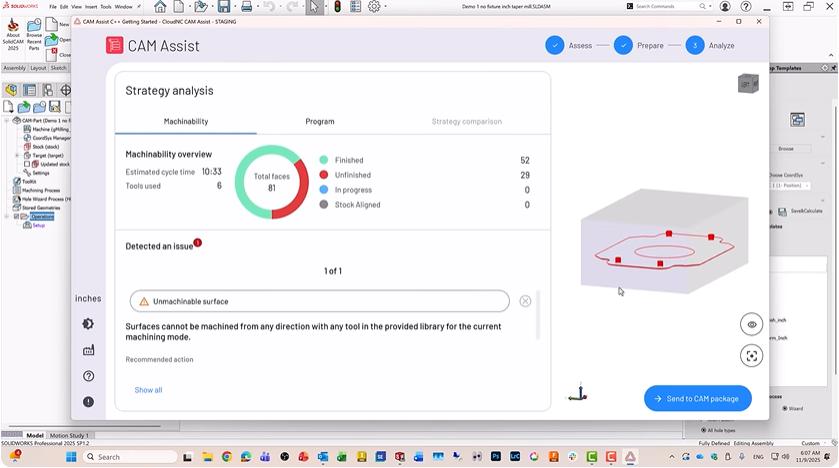Screen dimensions: 839x468
Task: Select All hole types radio button
Action: (703, 430)
